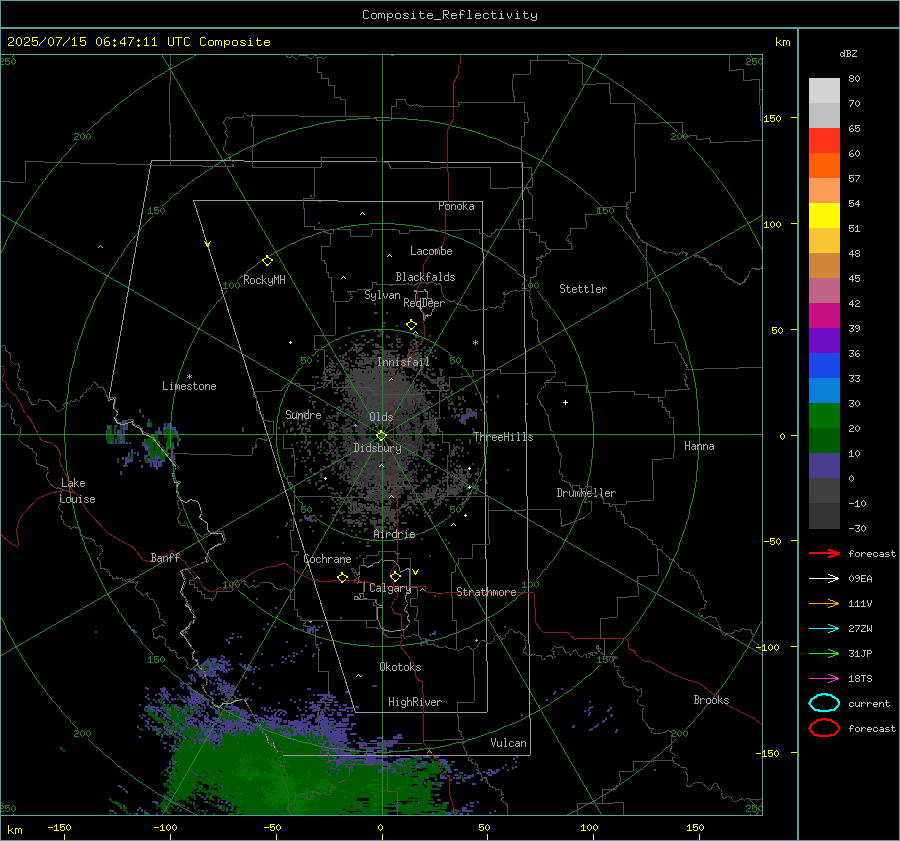
Task: Click the Drumheller town label
Action: tap(586, 493)
